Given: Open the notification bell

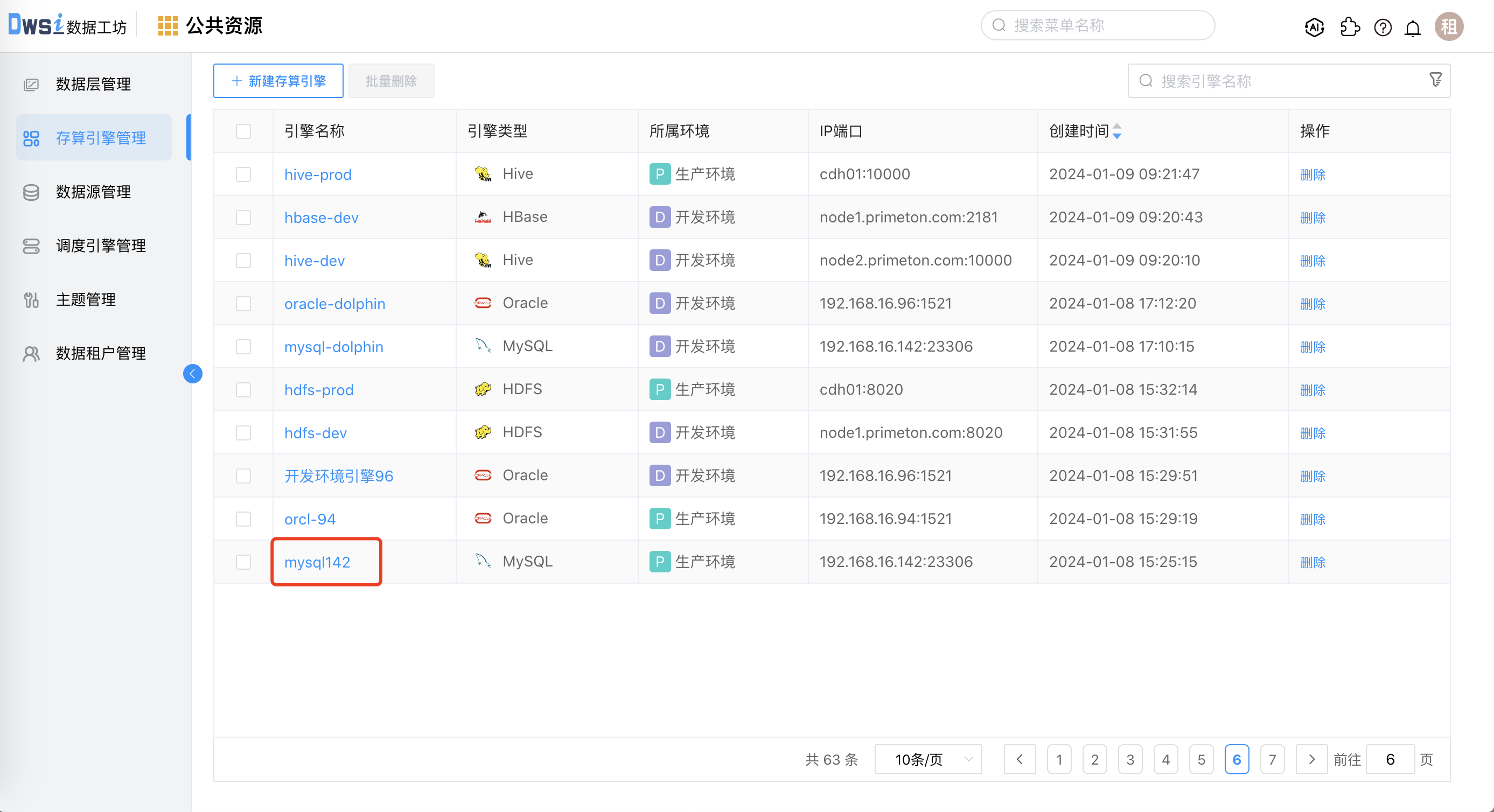Looking at the screenshot, I should click(x=1413, y=28).
